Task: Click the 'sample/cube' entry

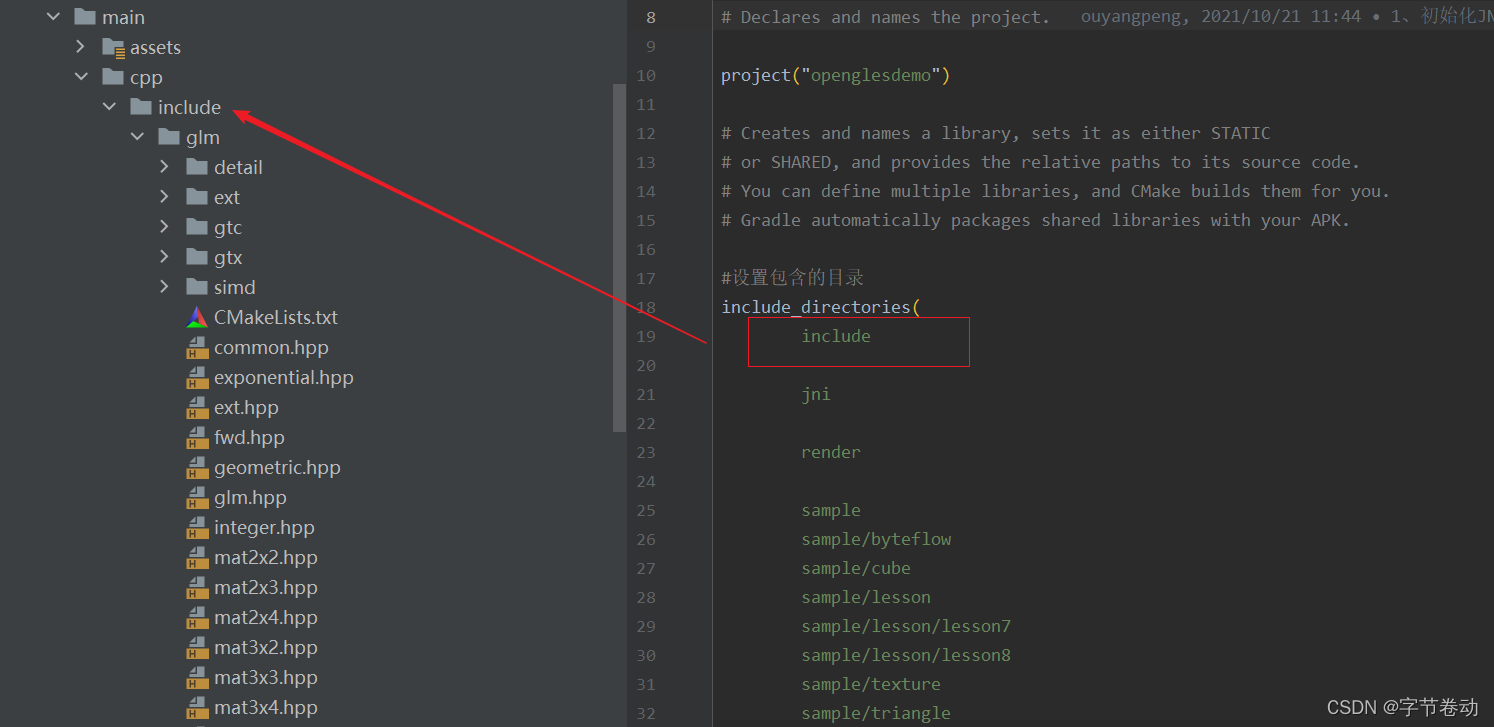Action: tap(856, 568)
